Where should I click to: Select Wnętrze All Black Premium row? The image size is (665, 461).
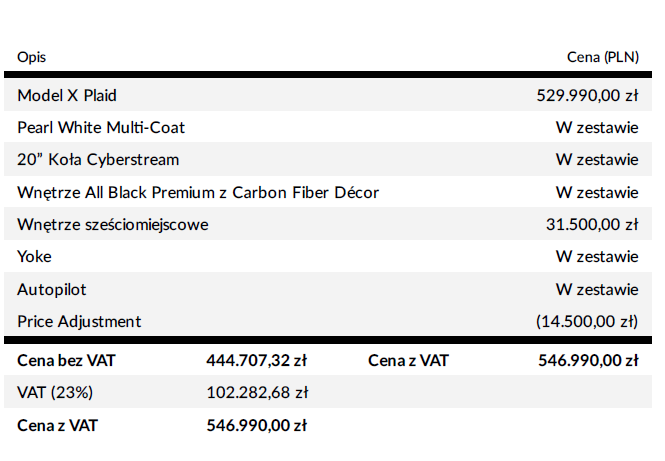point(197,192)
